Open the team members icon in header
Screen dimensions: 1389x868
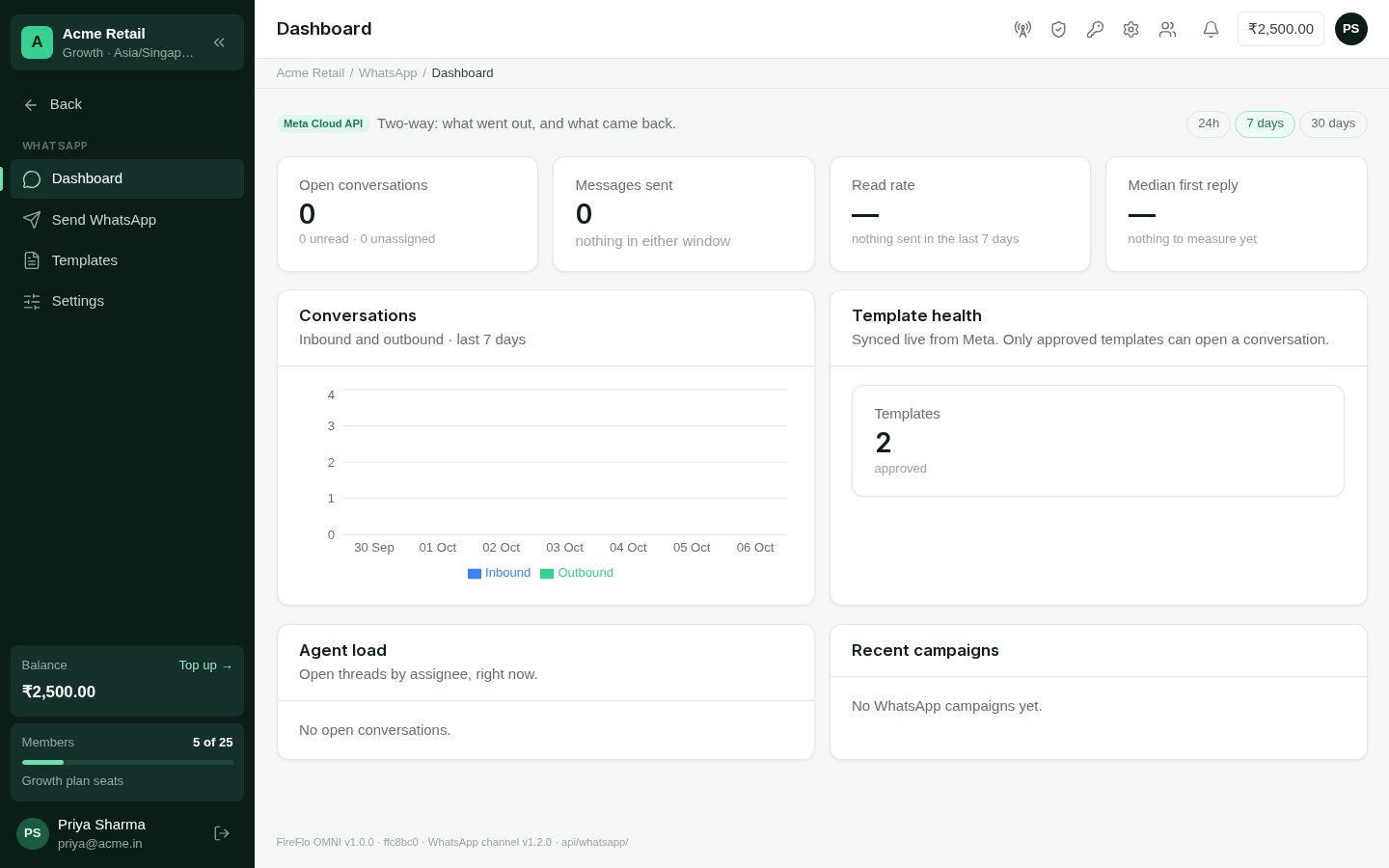click(x=1167, y=29)
